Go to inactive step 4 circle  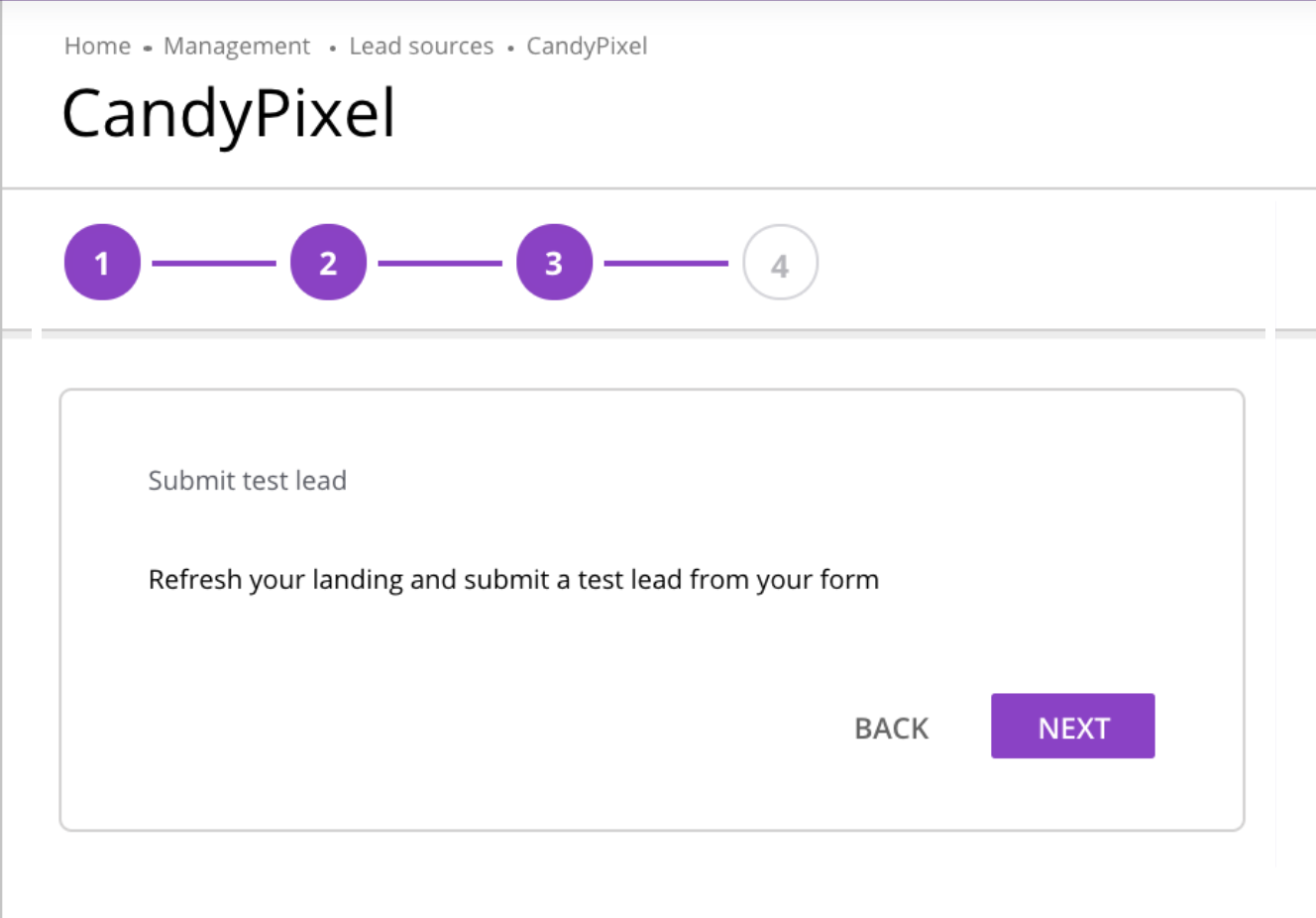(780, 263)
